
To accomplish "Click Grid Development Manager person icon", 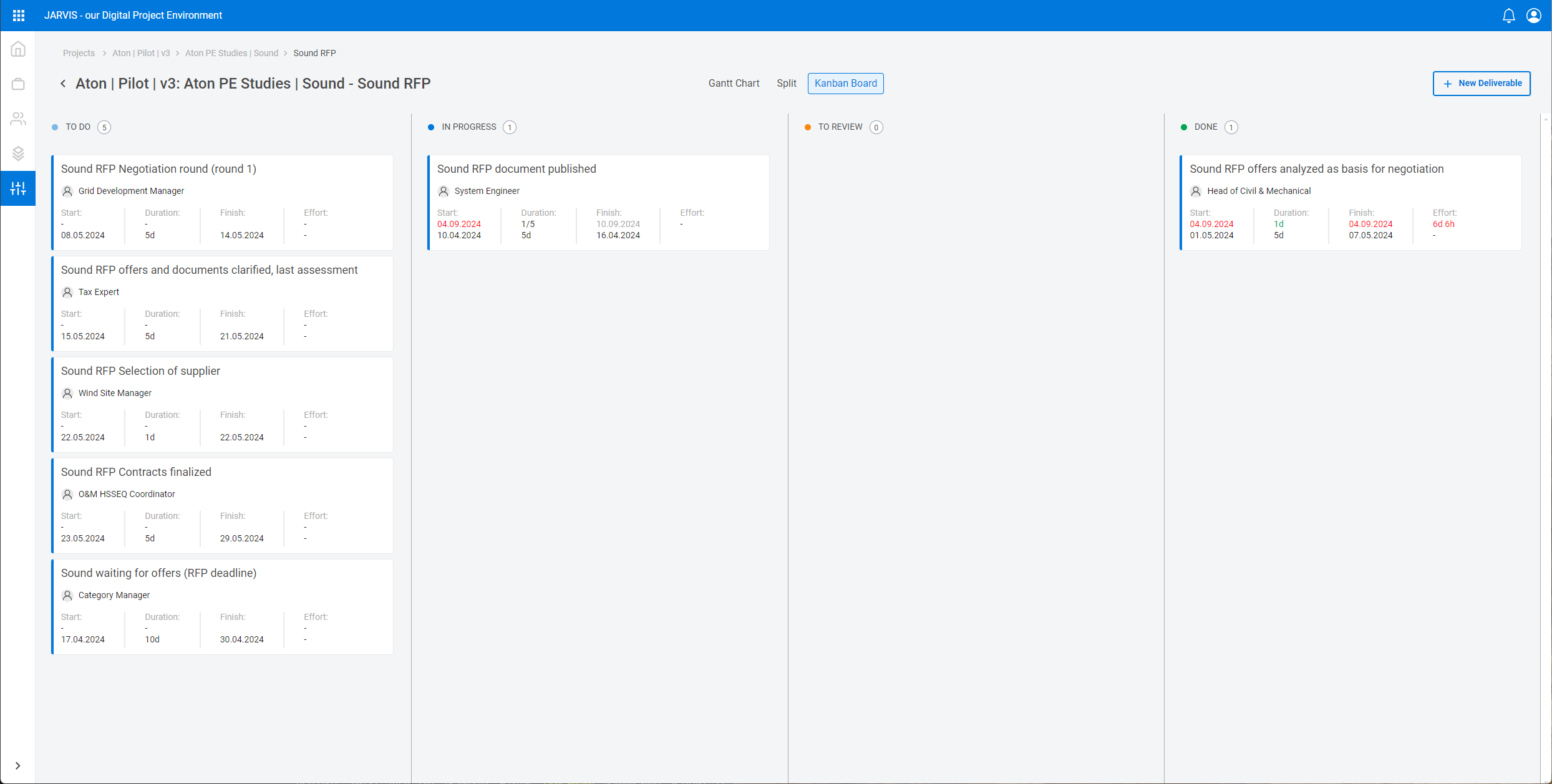I will click(67, 191).
